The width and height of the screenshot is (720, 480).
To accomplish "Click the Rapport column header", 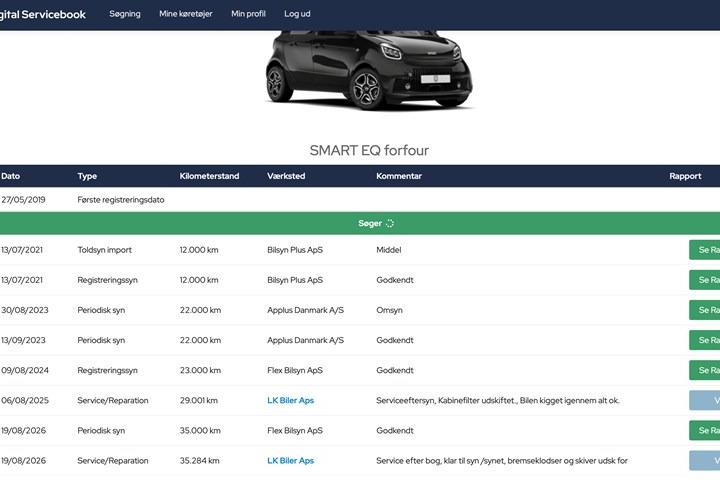I will click(685, 176).
